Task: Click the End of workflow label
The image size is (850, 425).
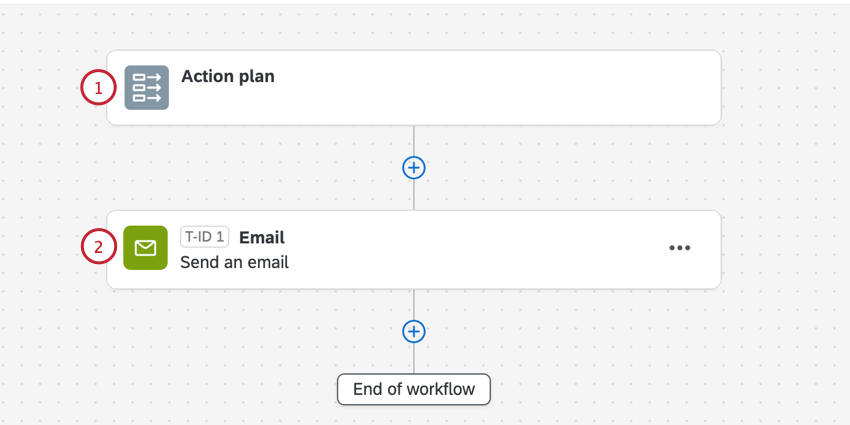Action: click(x=413, y=389)
